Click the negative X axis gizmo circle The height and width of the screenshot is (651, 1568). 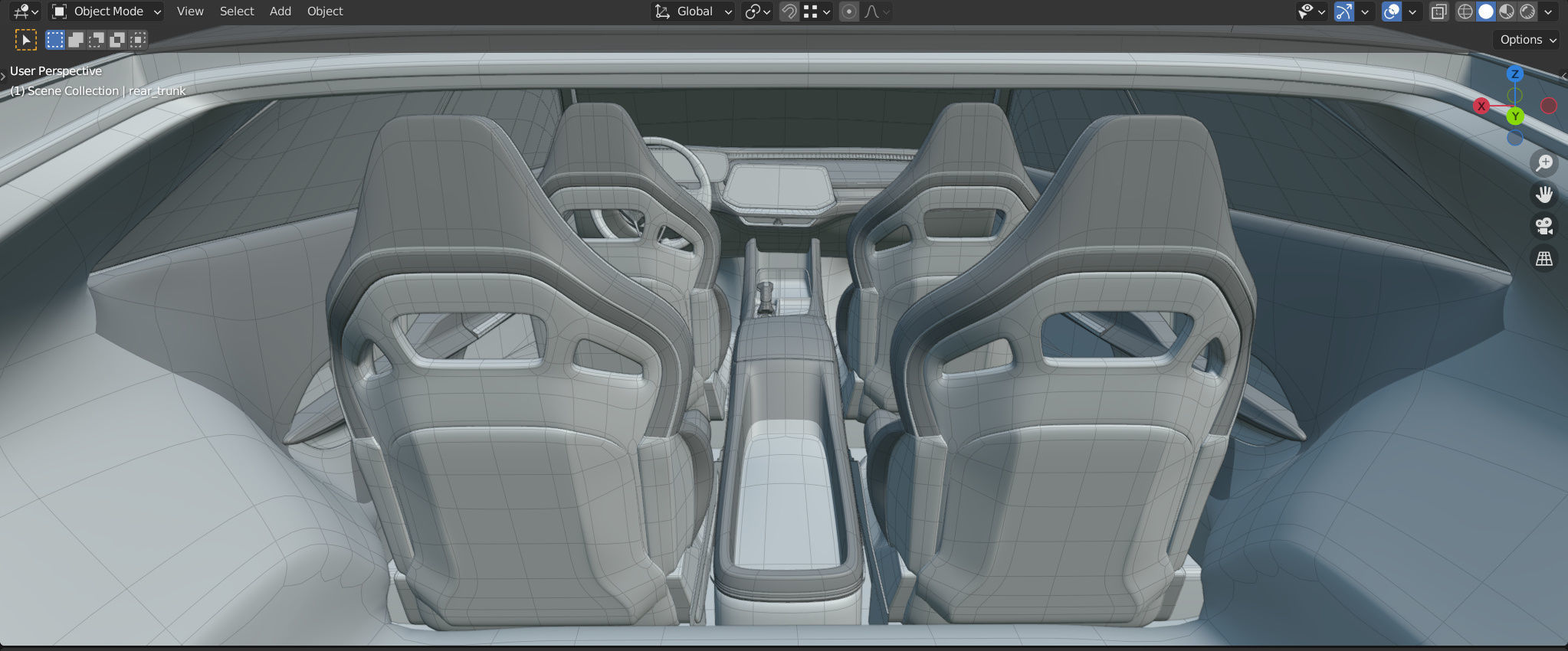1549,106
